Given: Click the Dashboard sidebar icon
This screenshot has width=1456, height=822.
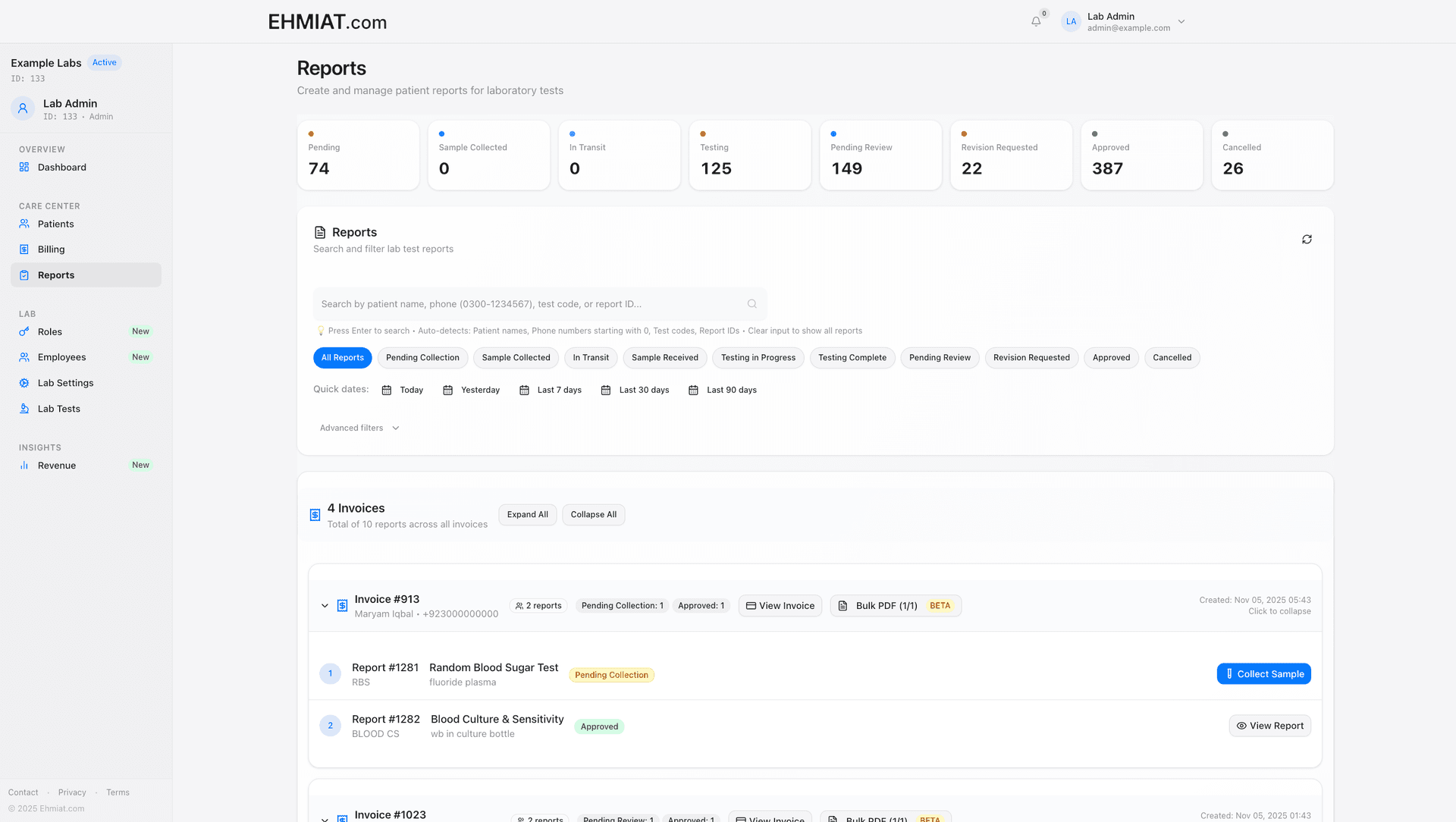Looking at the screenshot, I should (24, 168).
